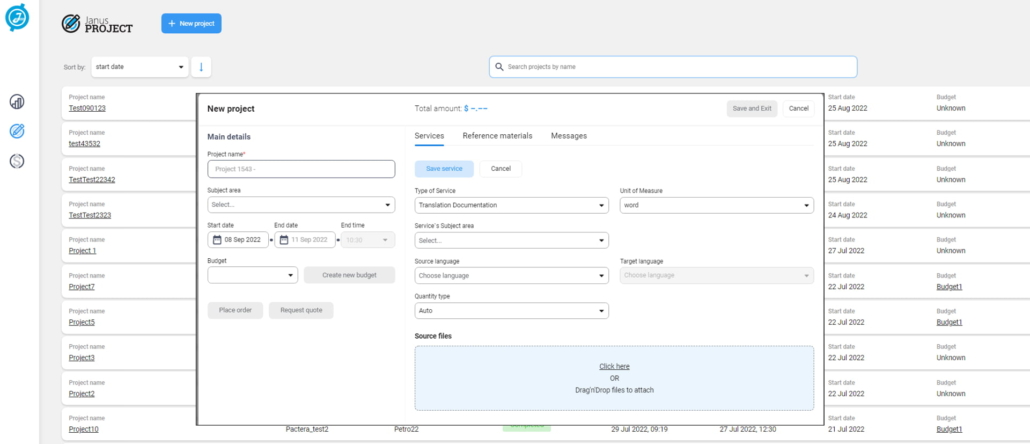Expand the Unit of Measure dropdown
This screenshot has height=444, width=1030.
pyautogui.click(x=717, y=205)
